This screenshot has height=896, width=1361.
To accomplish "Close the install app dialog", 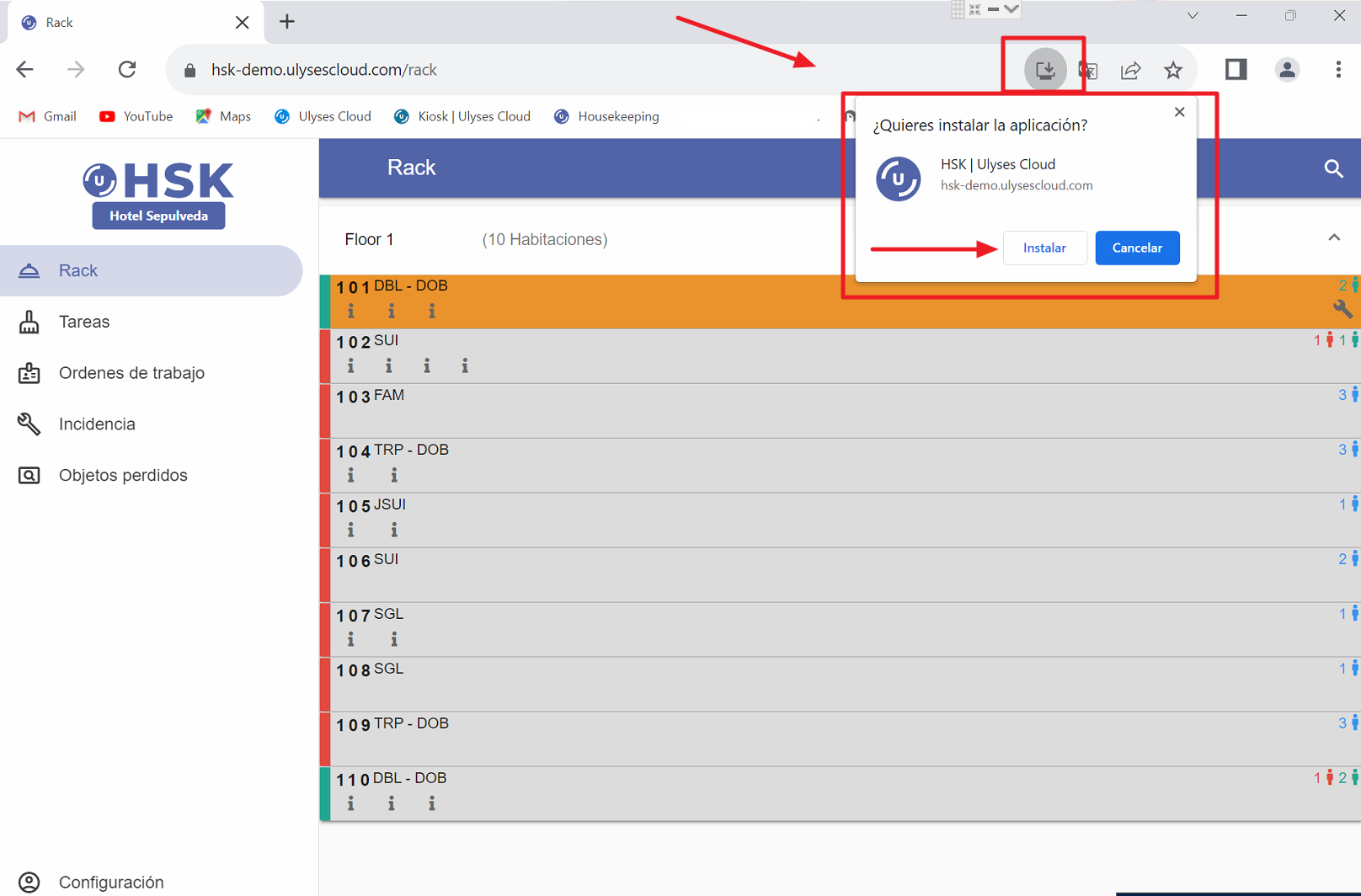I will point(1179,112).
